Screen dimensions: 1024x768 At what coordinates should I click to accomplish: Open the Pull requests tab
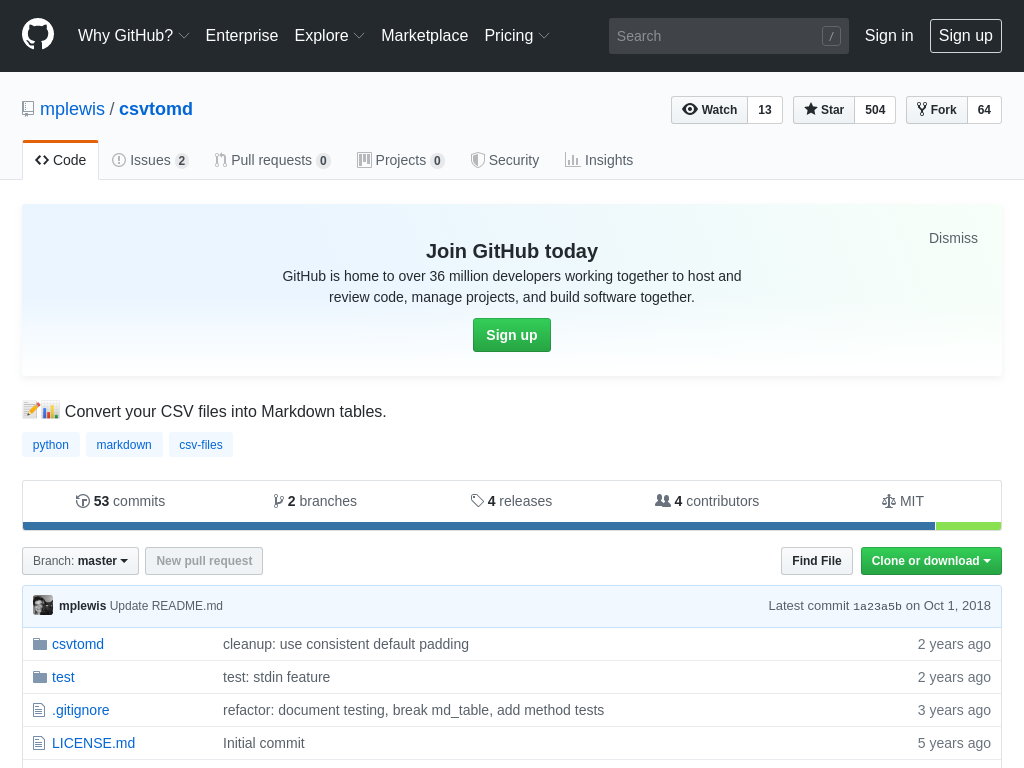point(271,160)
